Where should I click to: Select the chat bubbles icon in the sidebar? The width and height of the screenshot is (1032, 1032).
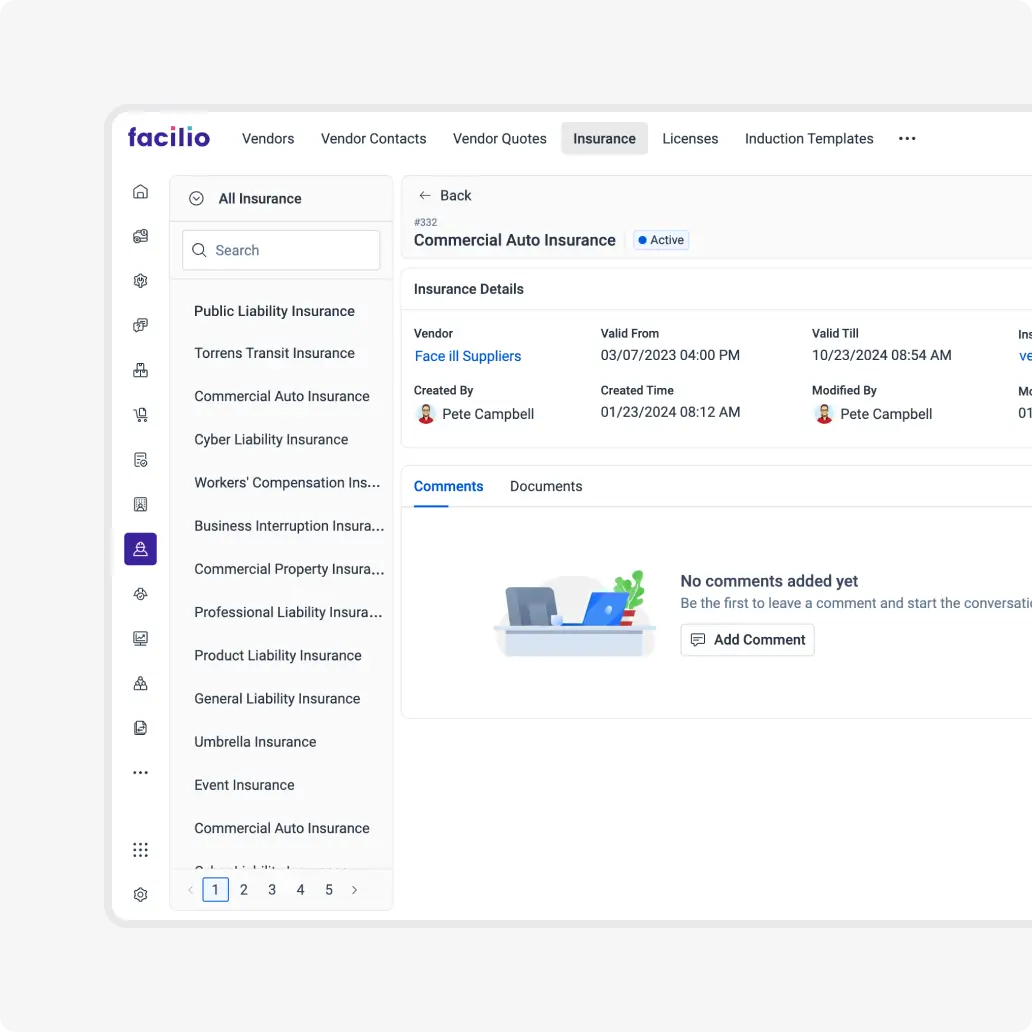(140, 325)
